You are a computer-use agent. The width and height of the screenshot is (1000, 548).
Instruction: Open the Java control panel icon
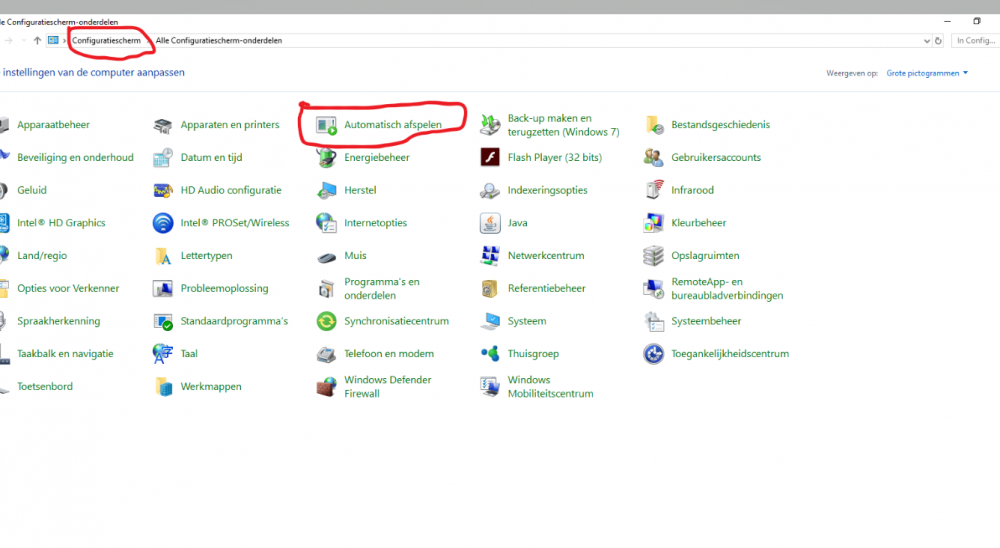[490, 223]
